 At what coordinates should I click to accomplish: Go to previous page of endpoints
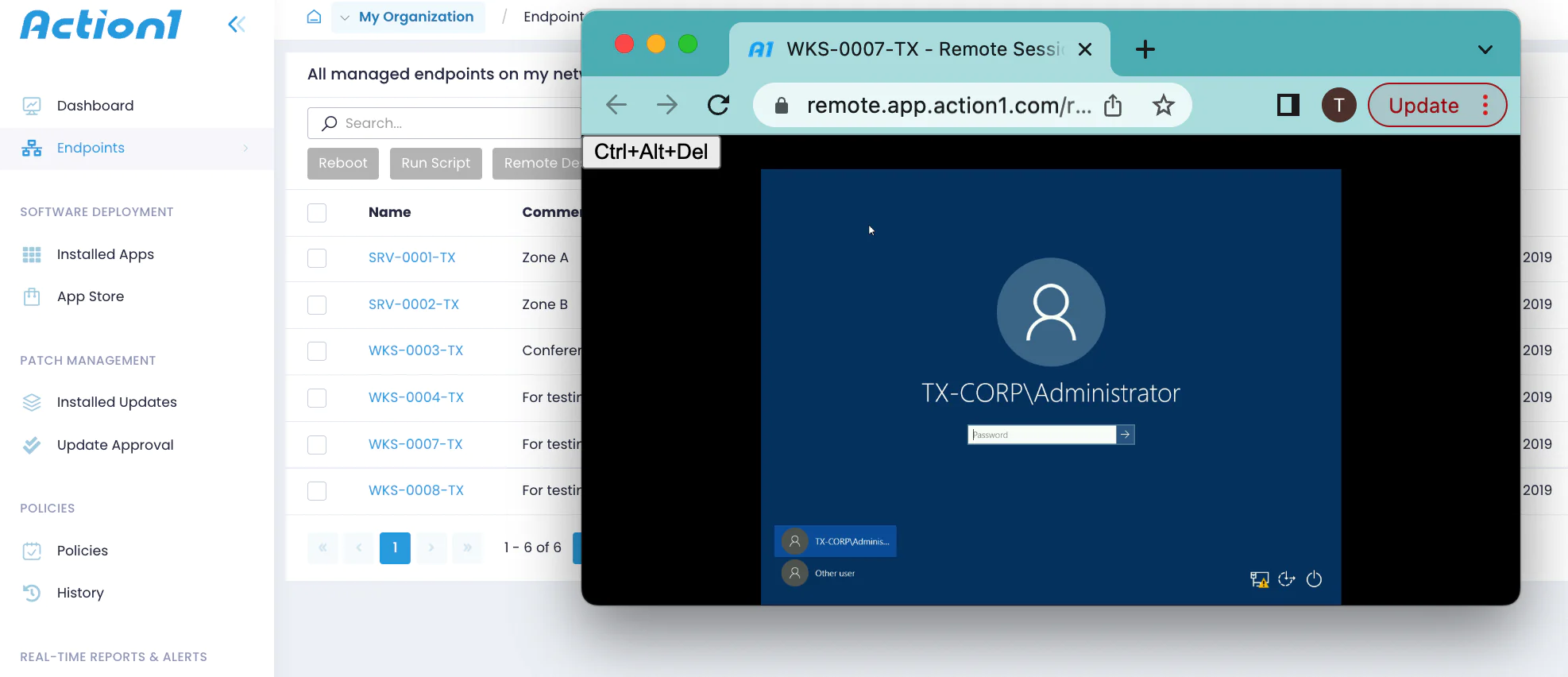[359, 547]
